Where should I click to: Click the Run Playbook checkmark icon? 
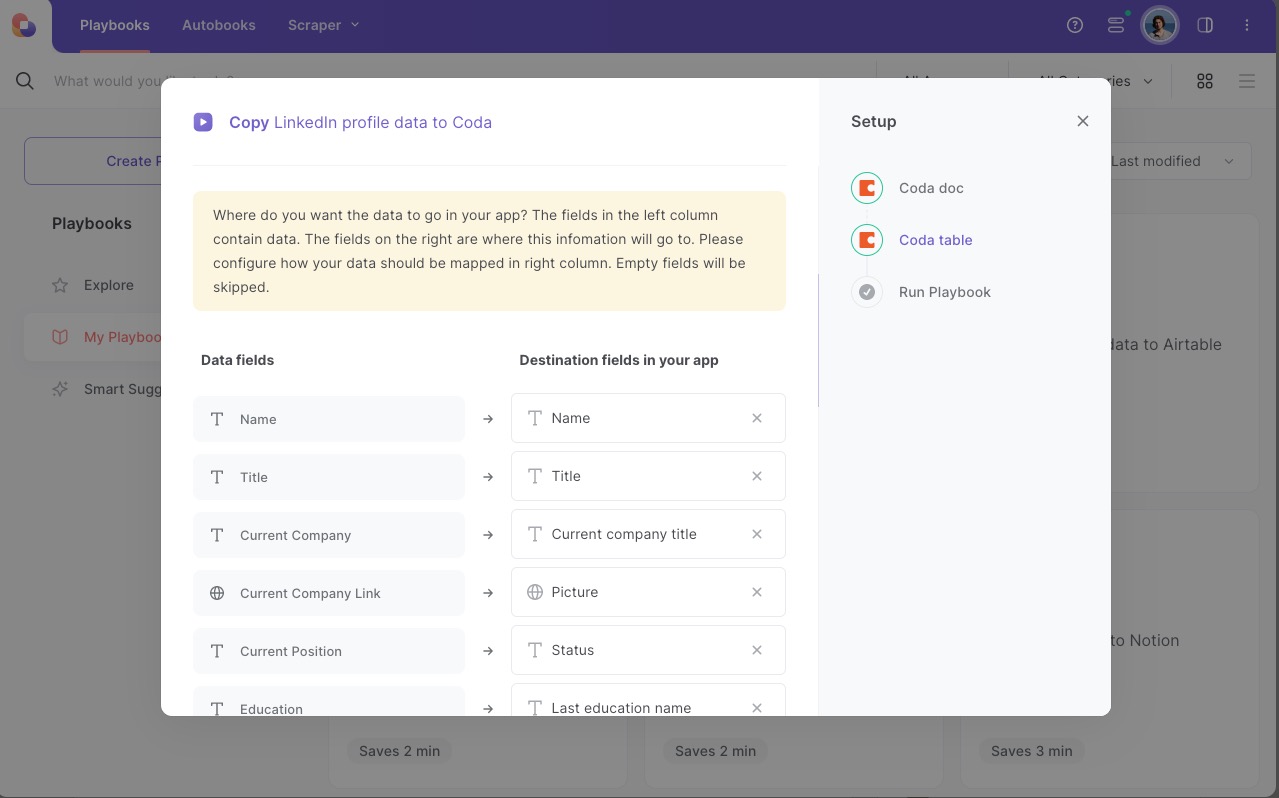[867, 292]
